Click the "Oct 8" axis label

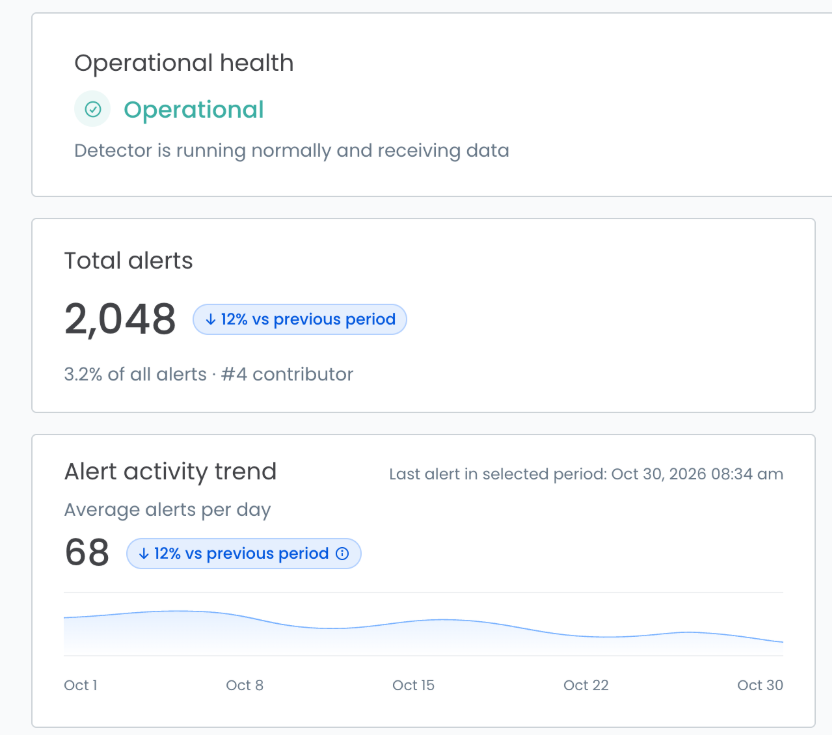(245, 685)
